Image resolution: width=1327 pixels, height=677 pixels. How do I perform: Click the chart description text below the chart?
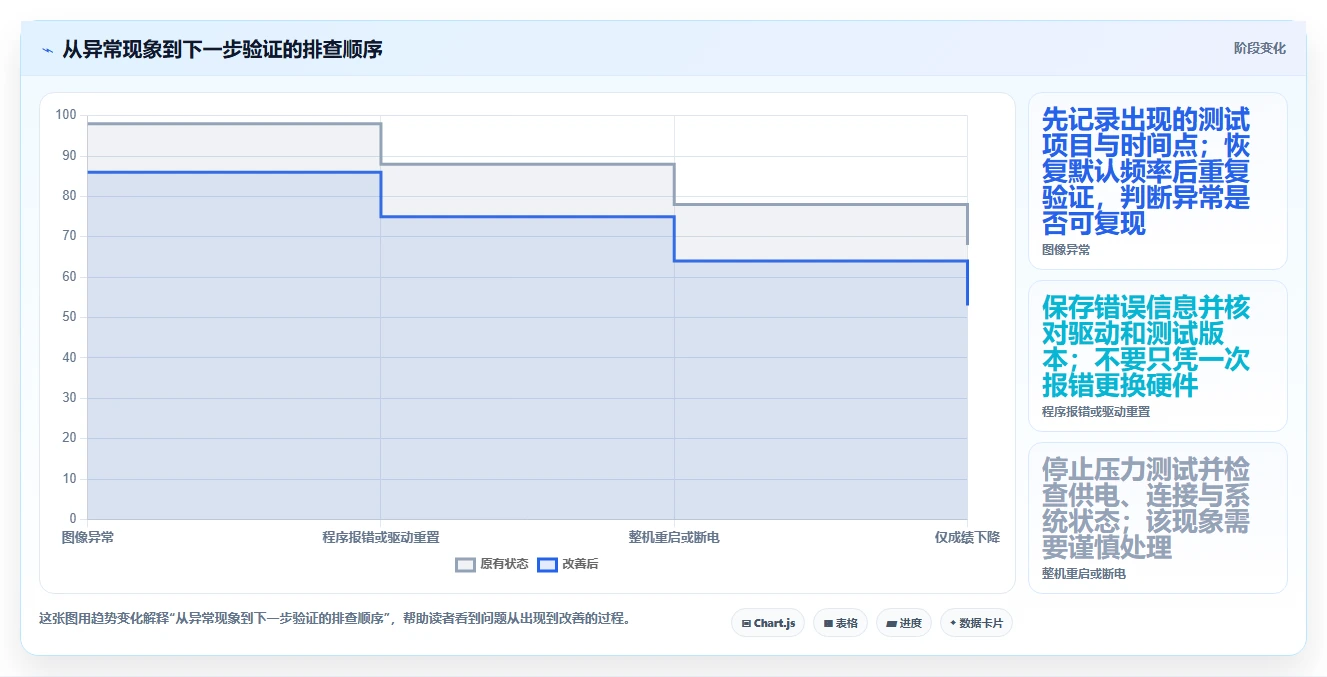point(335,618)
